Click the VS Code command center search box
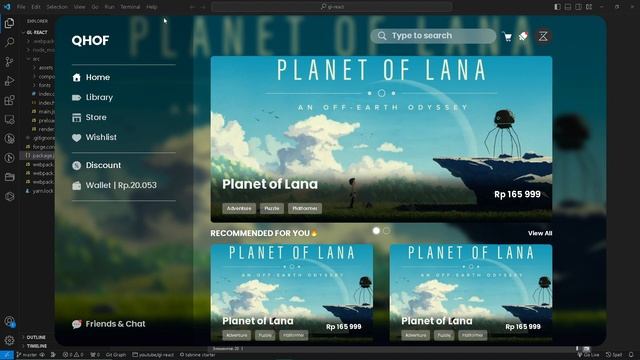This screenshot has height=360, width=640. coord(332,7)
